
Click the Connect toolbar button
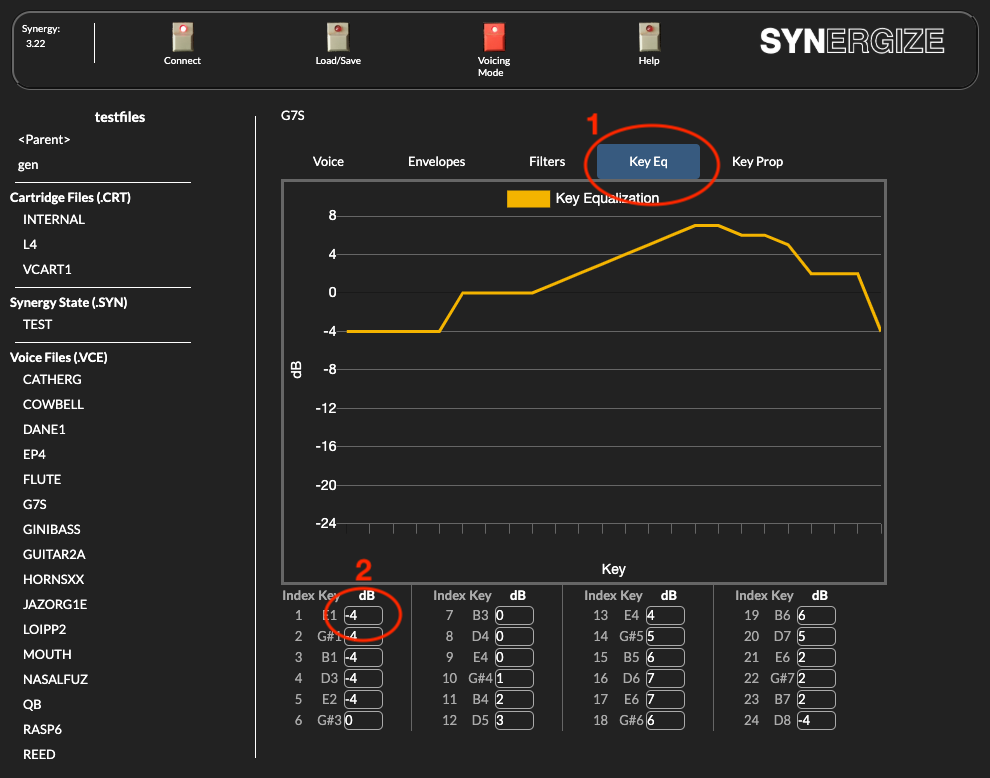click(x=182, y=37)
